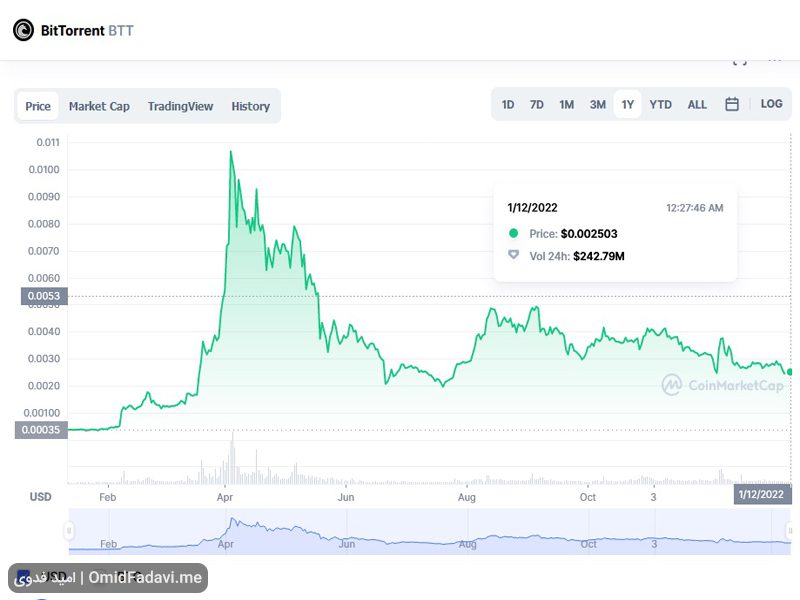Click the left range slider handle
The image size is (800, 600).
pyautogui.click(x=69, y=531)
